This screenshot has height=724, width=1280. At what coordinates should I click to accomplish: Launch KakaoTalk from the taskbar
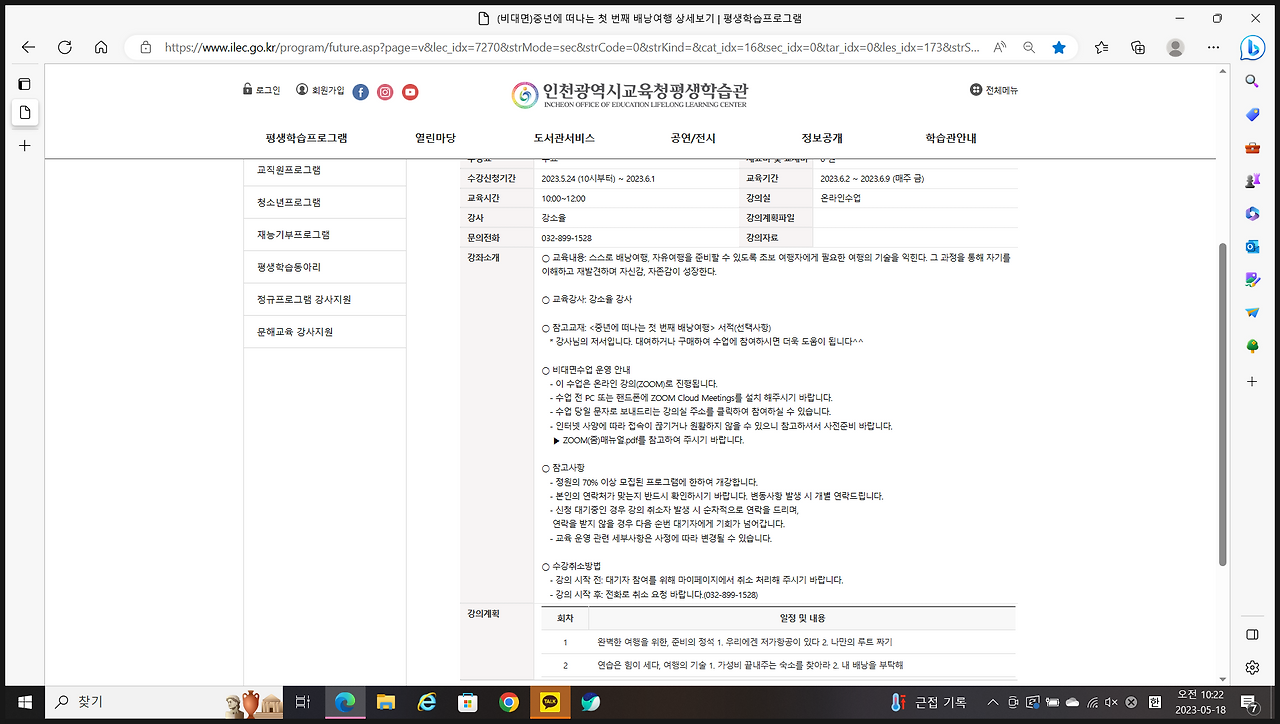coord(551,703)
